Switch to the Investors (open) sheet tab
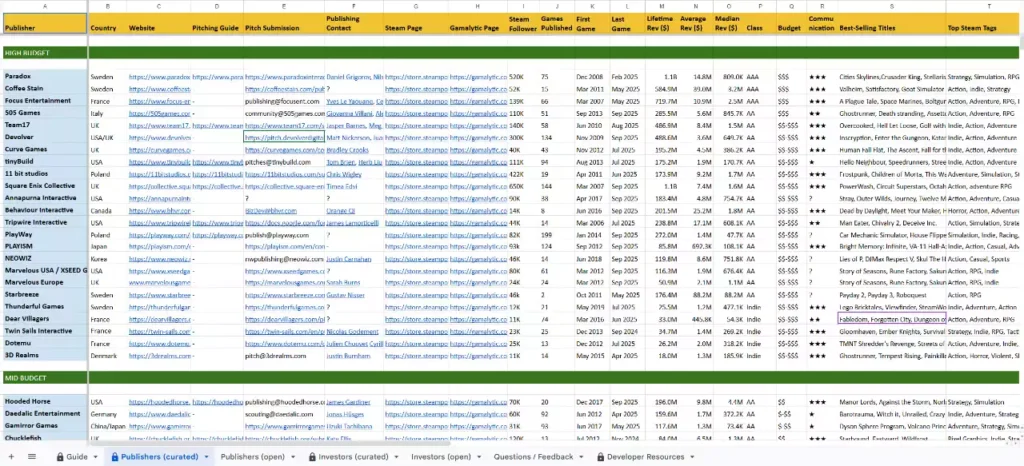1024x466 pixels. coord(441,457)
